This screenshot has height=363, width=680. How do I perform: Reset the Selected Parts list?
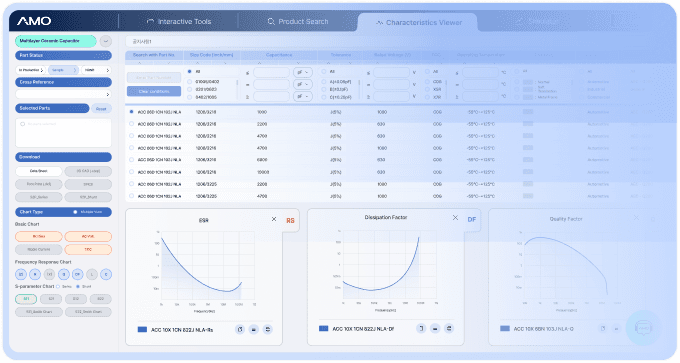click(x=101, y=109)
